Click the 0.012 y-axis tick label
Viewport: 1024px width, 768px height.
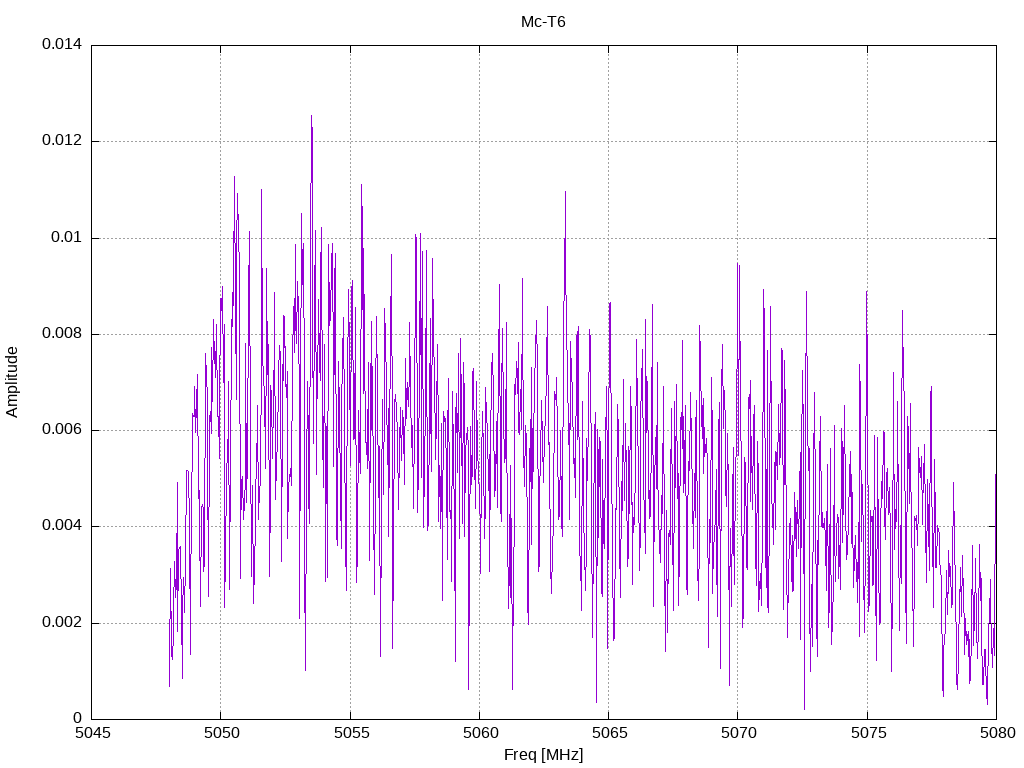(x=62, y=140)
